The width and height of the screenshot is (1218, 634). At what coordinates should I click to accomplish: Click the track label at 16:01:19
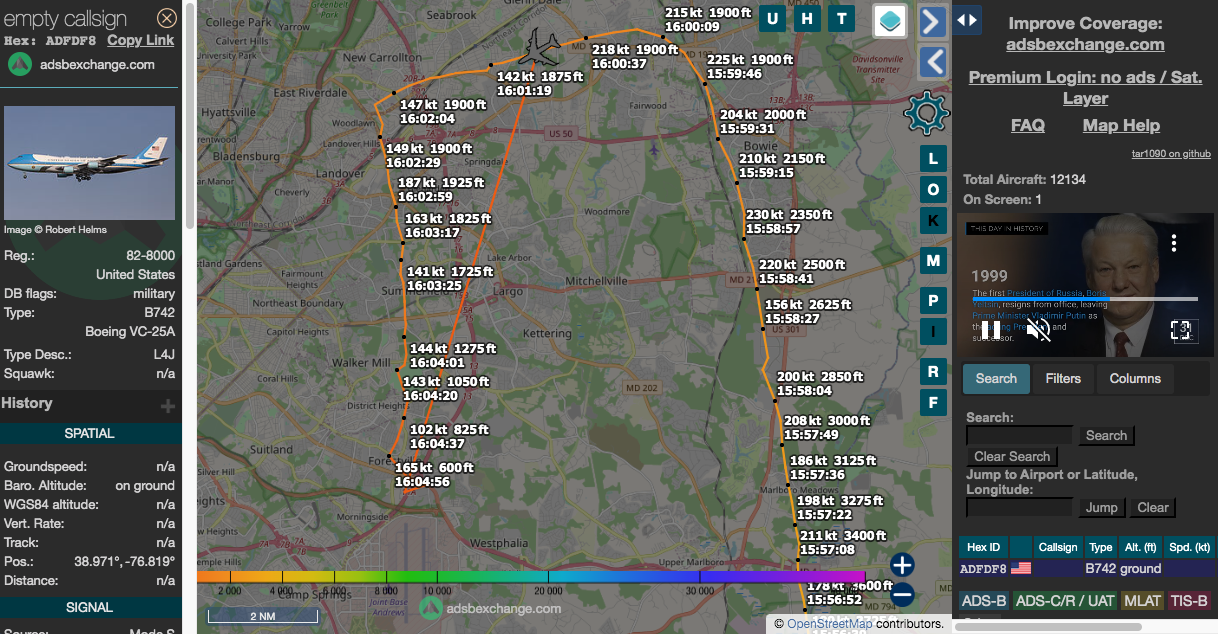click(x=540, y=84)
